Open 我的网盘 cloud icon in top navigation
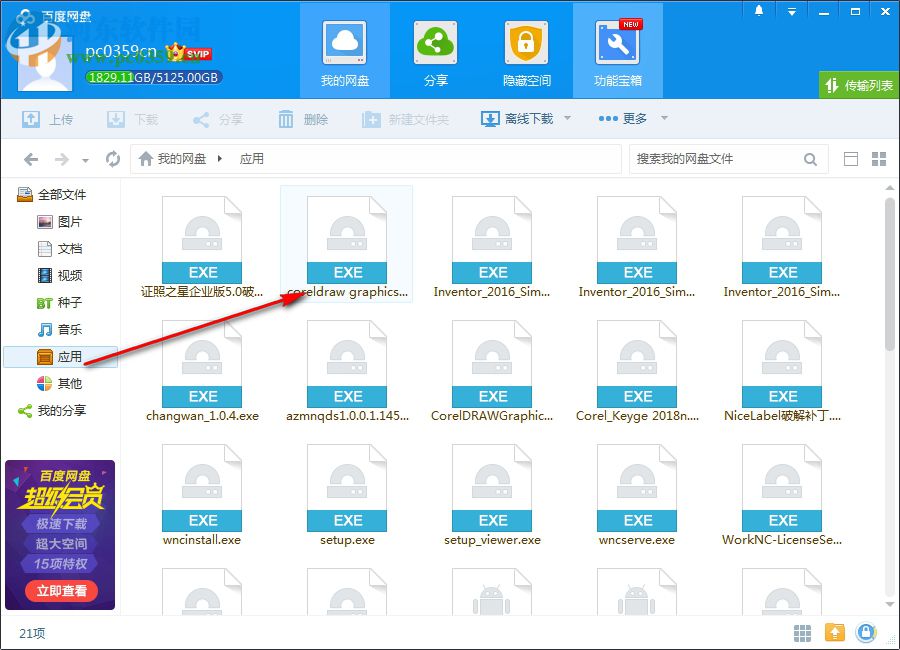Viewport: 900px width, 650px height. pos(344,42)
